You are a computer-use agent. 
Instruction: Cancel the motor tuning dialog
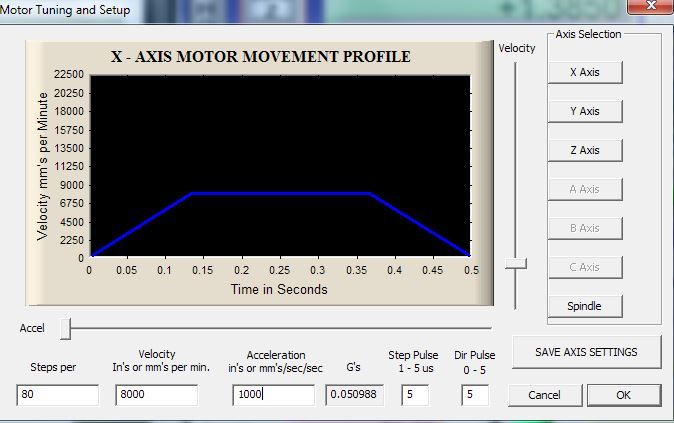click(x=544, y=395)
